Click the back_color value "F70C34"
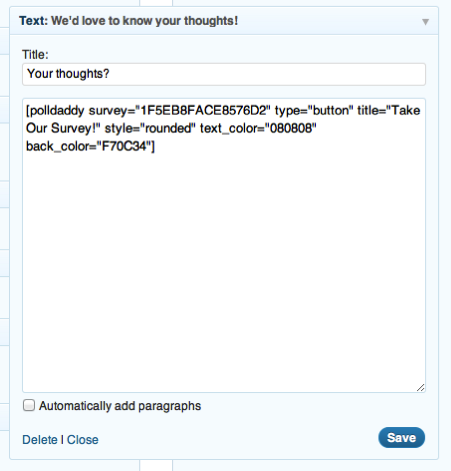 [124, 146]
